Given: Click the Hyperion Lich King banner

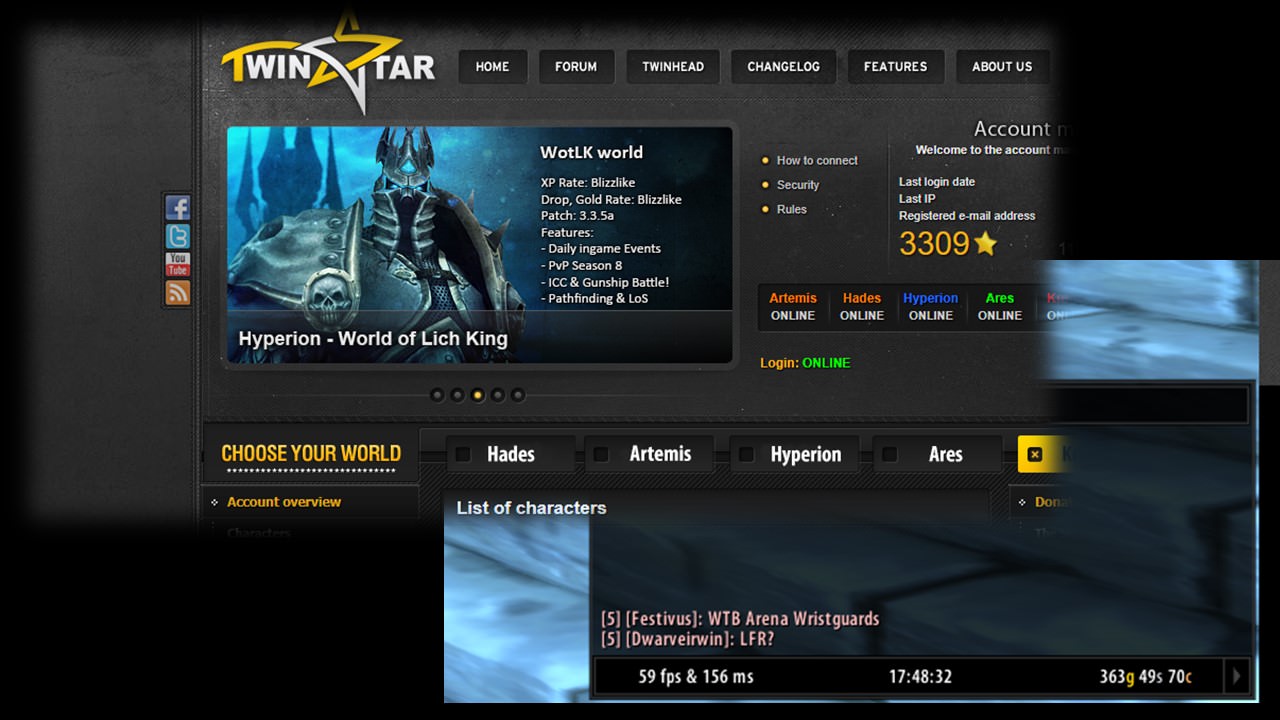Looking at the screenshot, I should click(480, 245).
